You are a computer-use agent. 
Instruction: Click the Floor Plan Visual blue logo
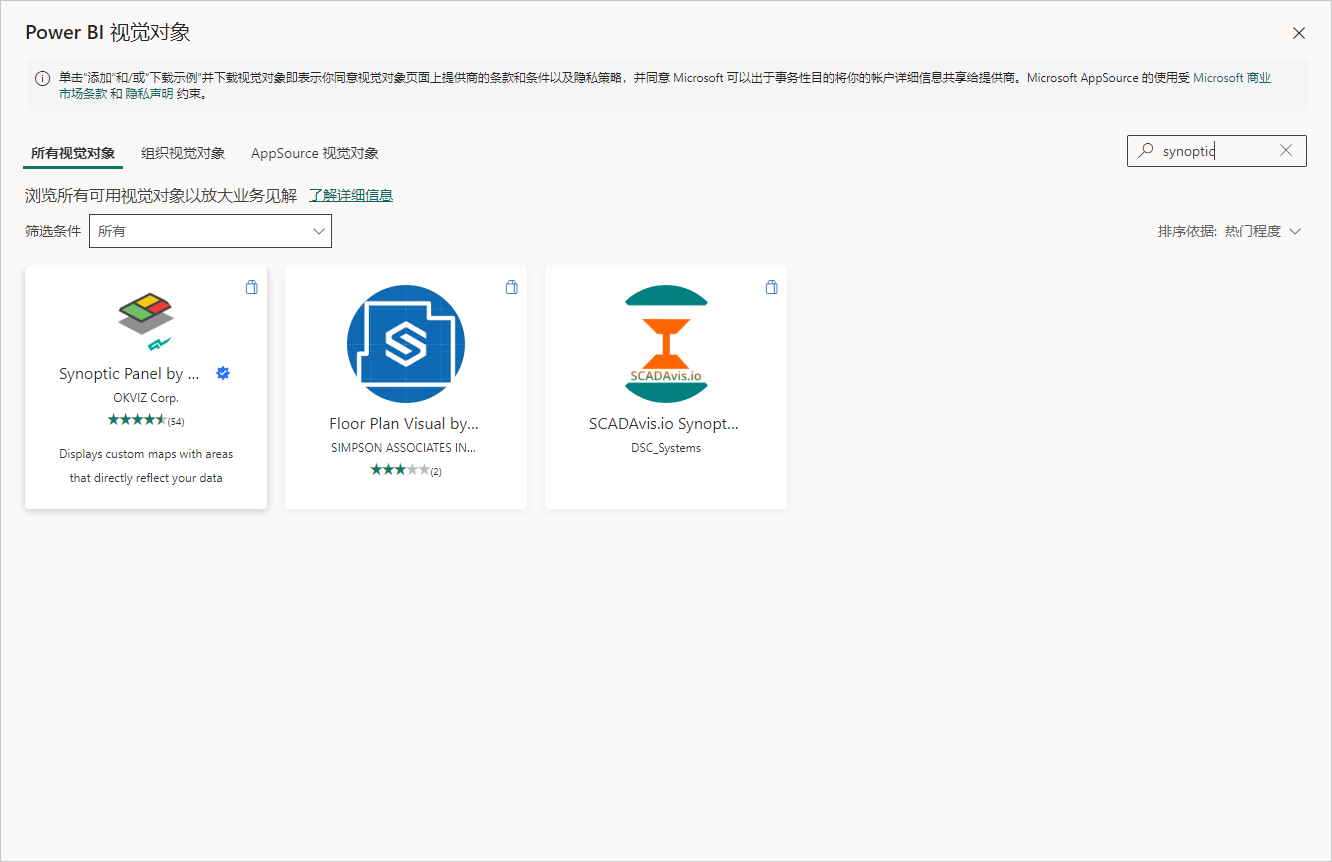[406, 344]
